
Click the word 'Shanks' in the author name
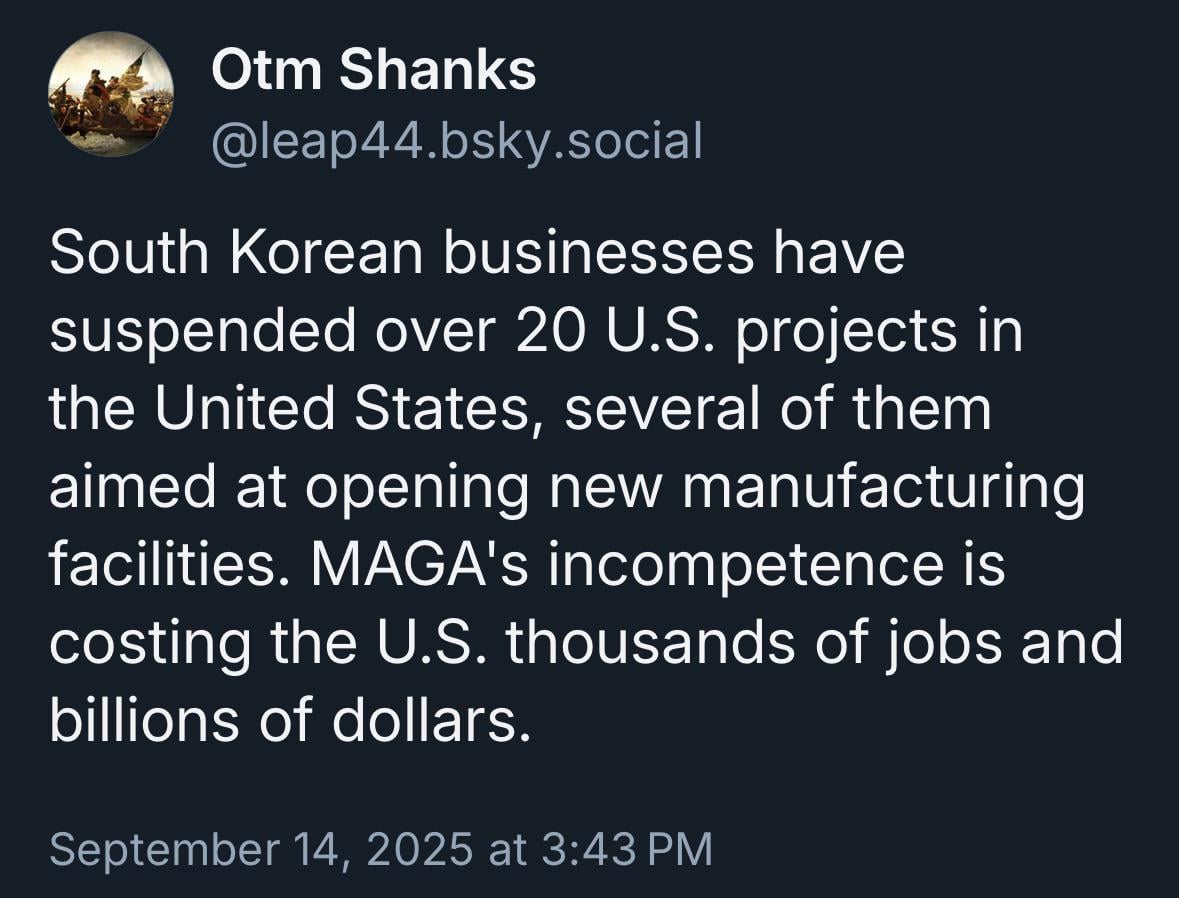[x=438, y=70]
